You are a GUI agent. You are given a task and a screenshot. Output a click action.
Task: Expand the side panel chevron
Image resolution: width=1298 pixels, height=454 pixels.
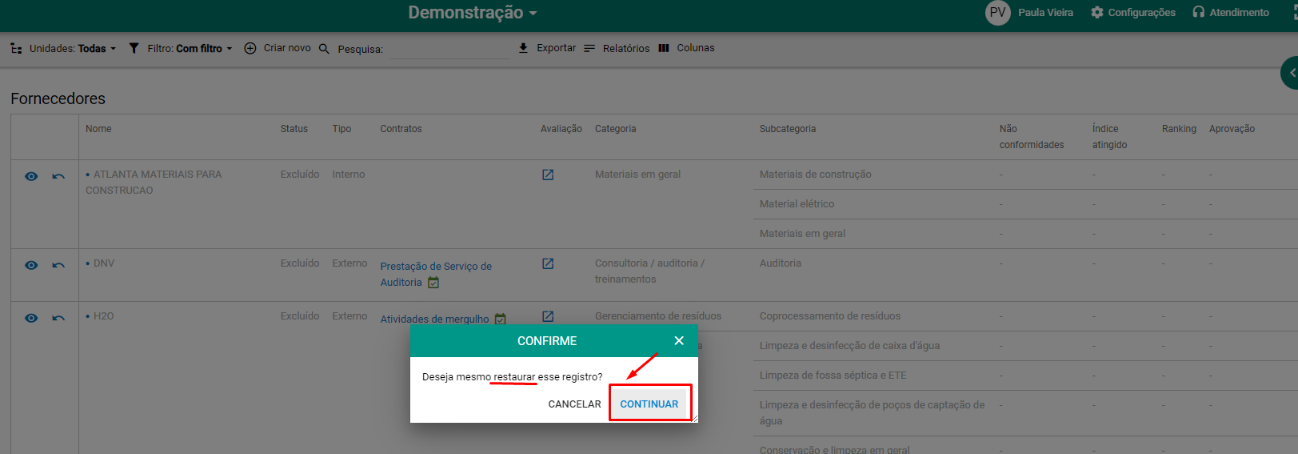pyautogui.click(x=1290, y=73)
